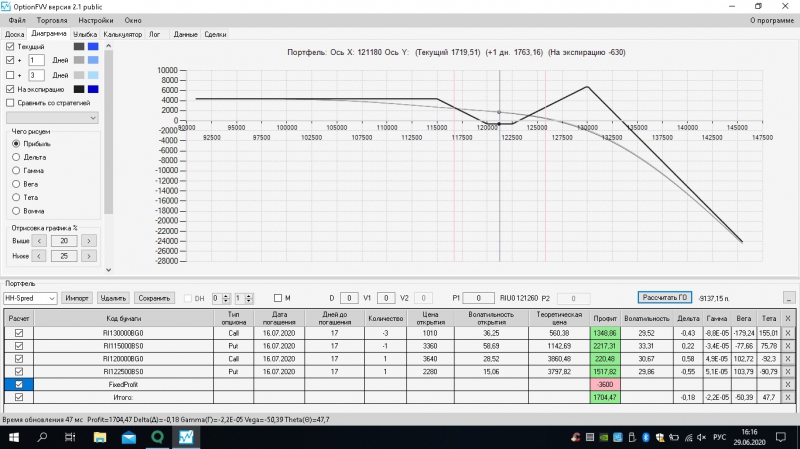Toggle the +1 Дней curve checkbox

point(10,60)
